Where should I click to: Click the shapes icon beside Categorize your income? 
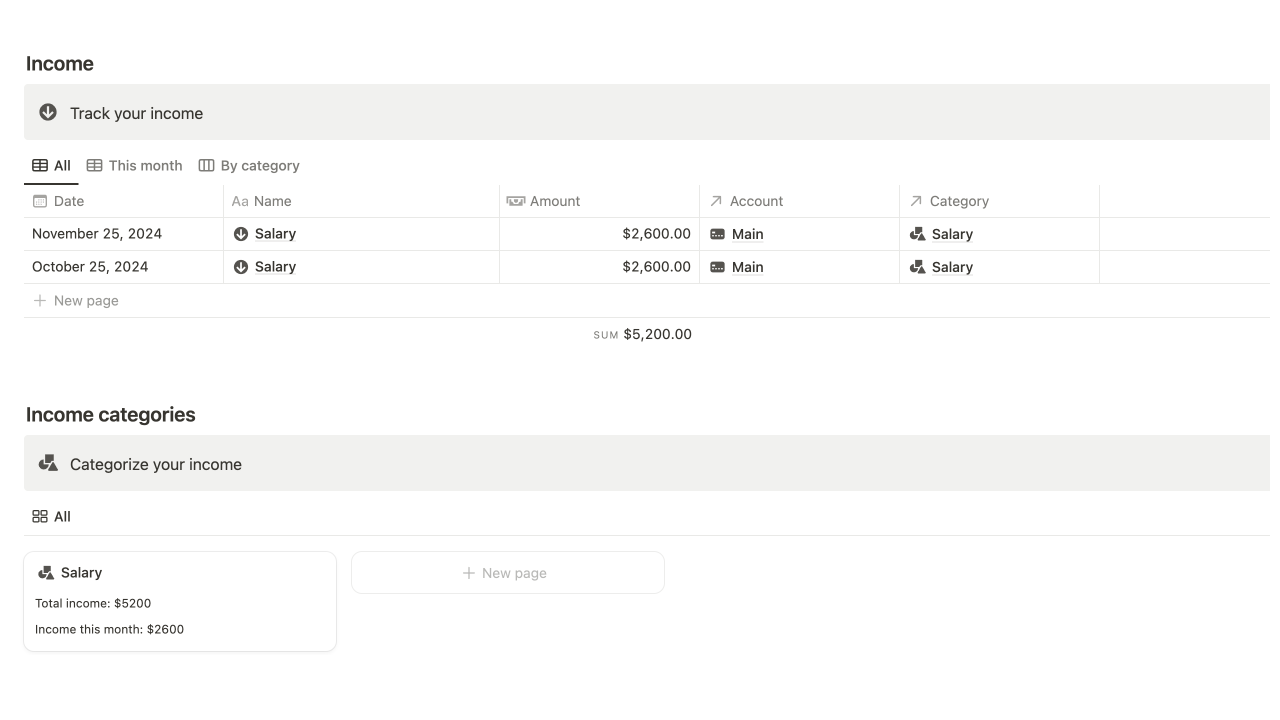point(48,463)
